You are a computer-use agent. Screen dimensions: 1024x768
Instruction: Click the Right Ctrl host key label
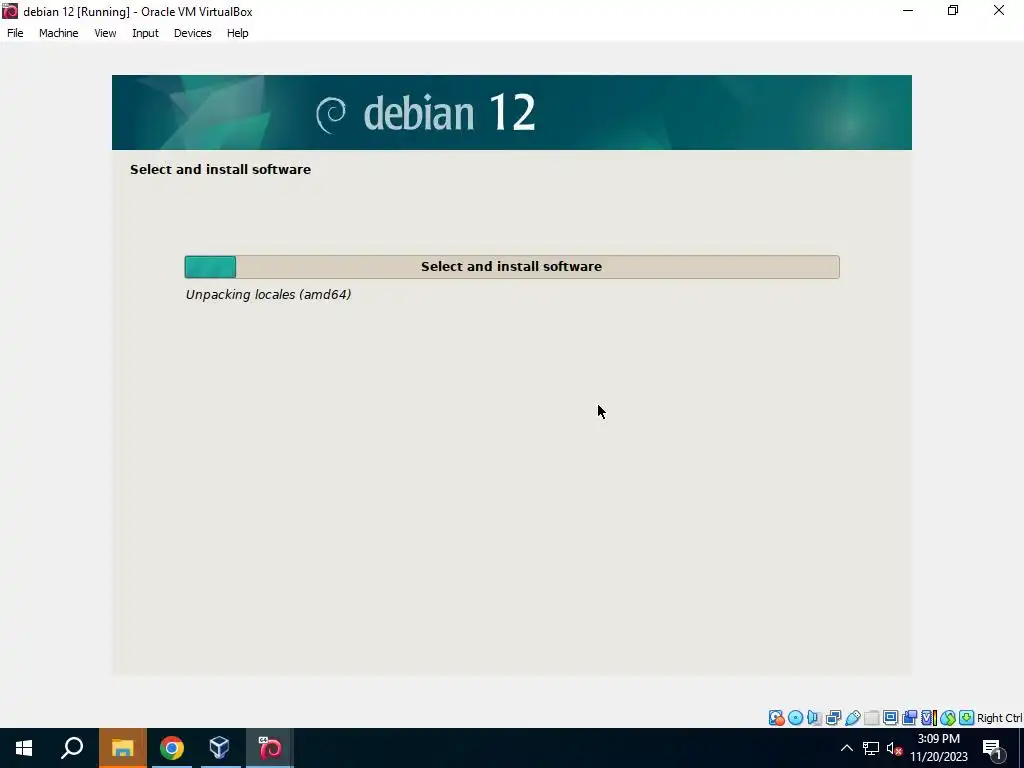coord(1000,718)
